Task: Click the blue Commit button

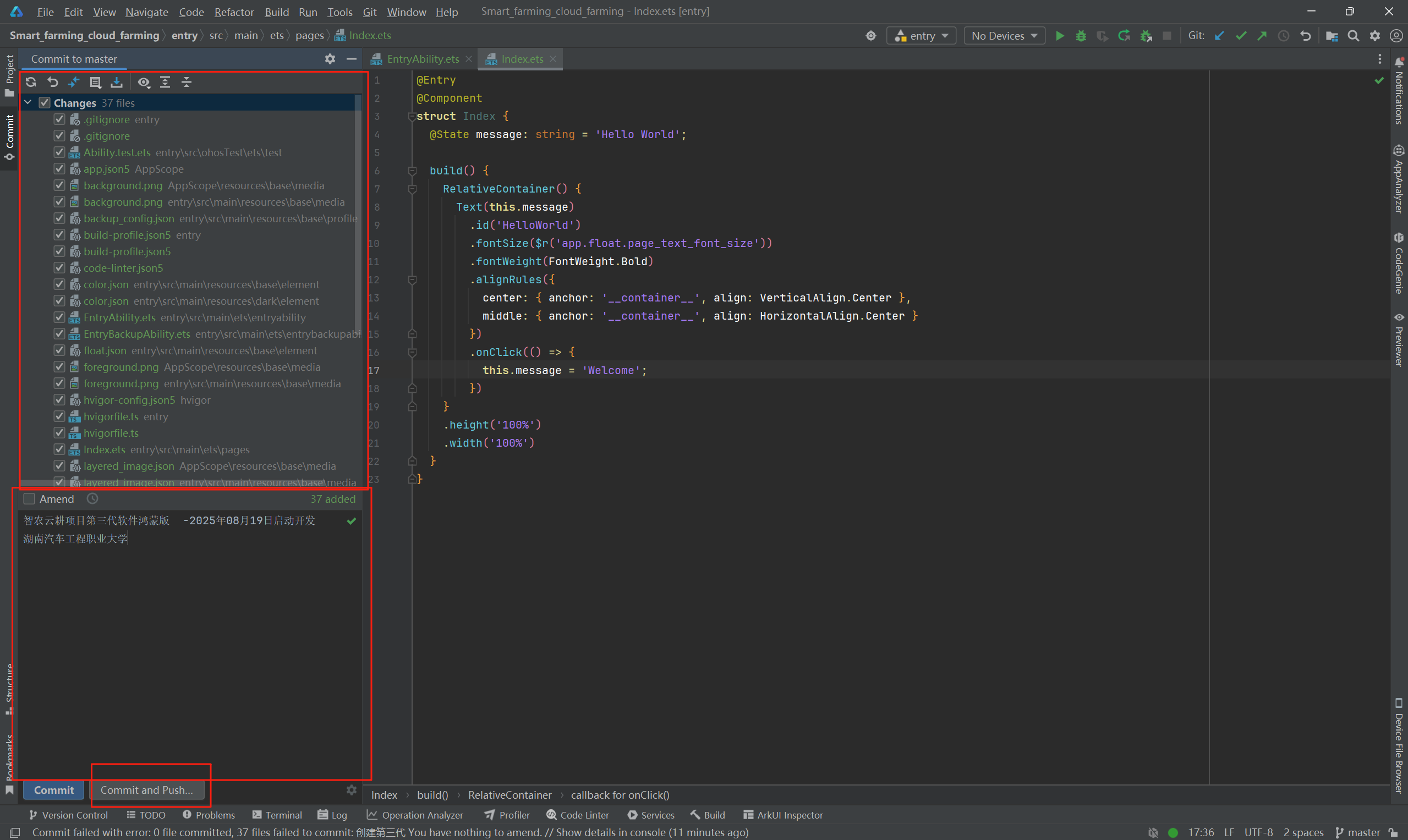Action: [x=54, y=789]
